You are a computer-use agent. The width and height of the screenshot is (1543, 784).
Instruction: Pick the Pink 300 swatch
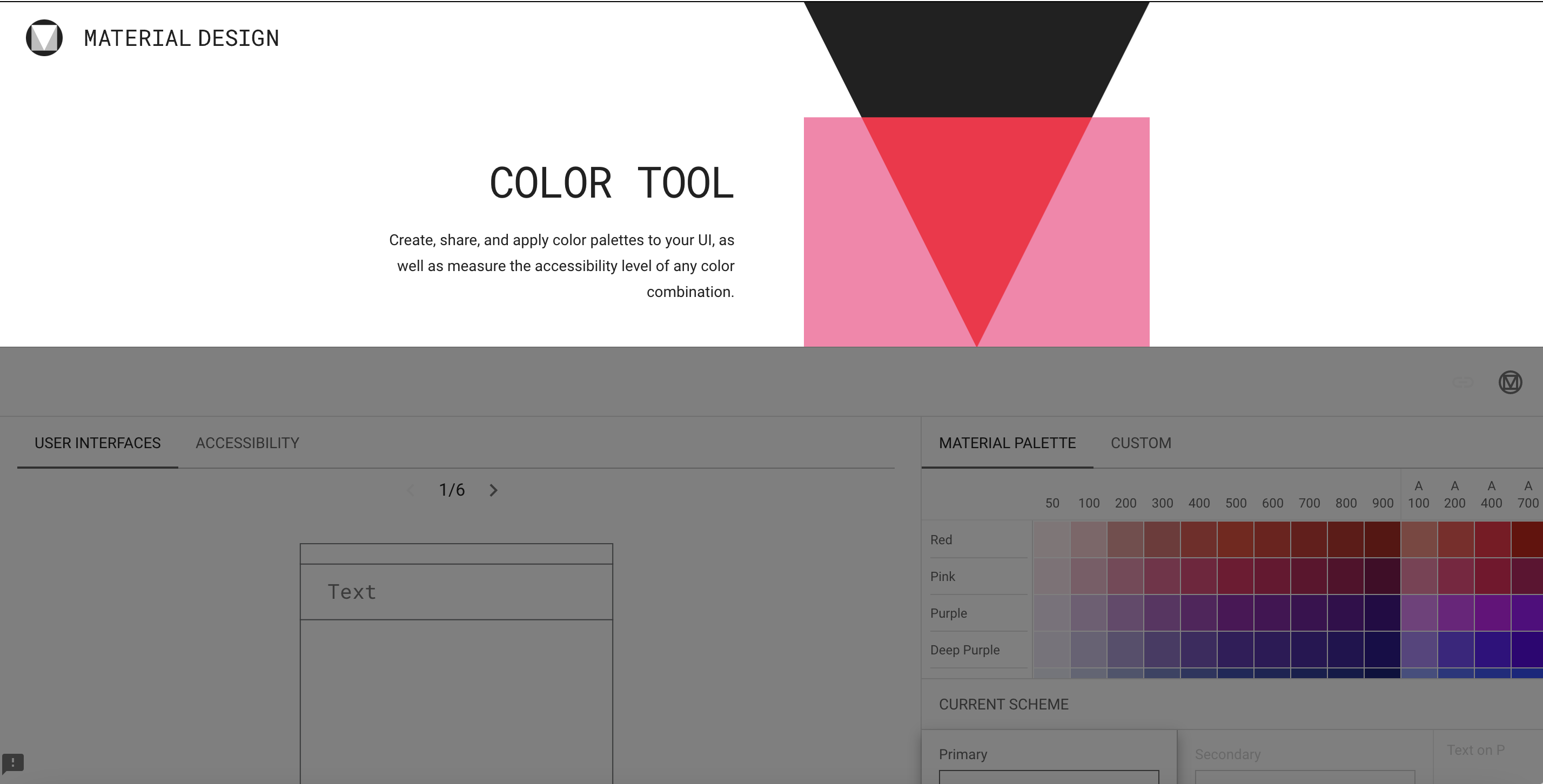1162,576
